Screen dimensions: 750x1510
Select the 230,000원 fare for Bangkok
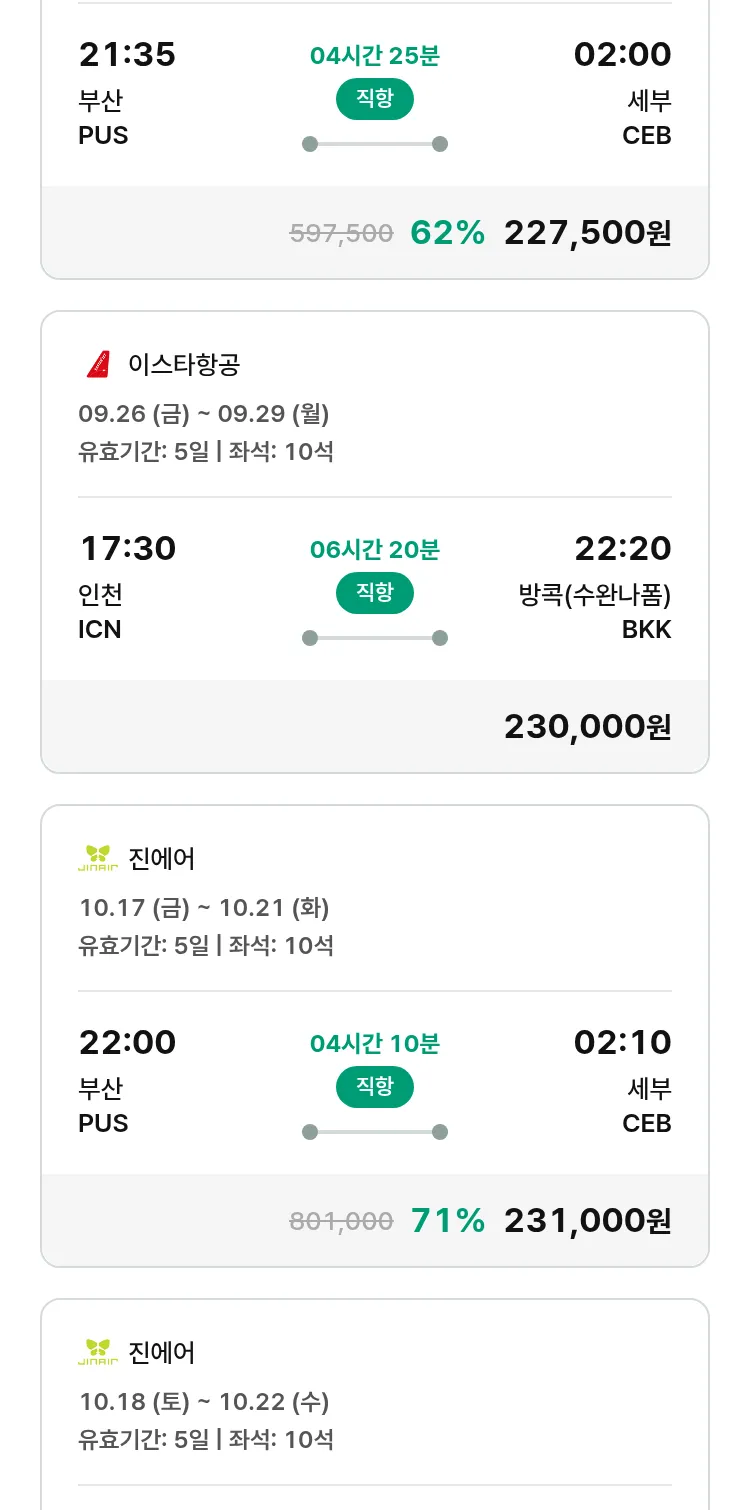click(x=587, y=727)
